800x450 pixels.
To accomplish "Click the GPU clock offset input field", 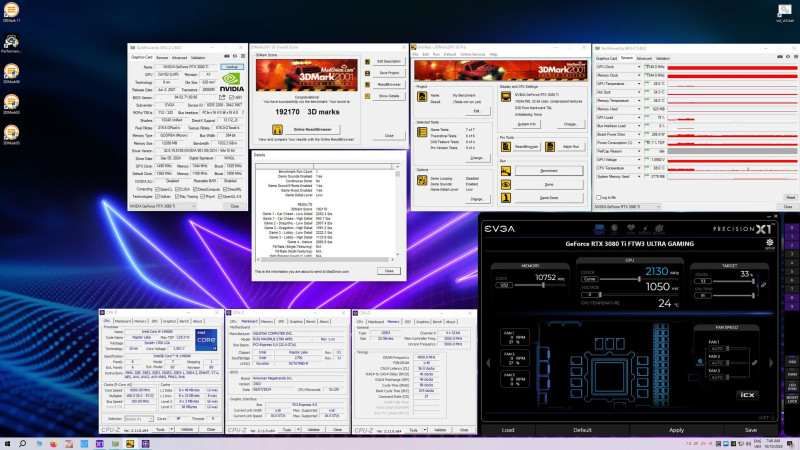I will click(589, 279).
